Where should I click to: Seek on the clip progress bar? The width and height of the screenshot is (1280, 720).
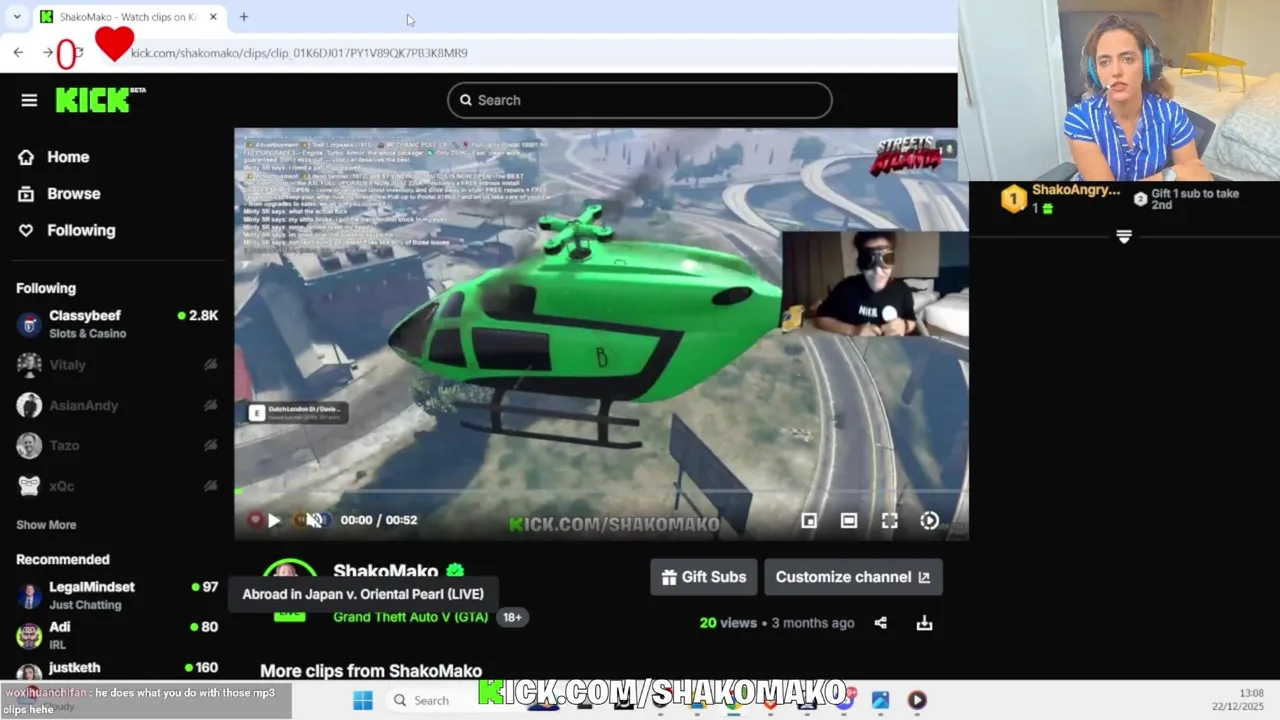tap(601, 492)
